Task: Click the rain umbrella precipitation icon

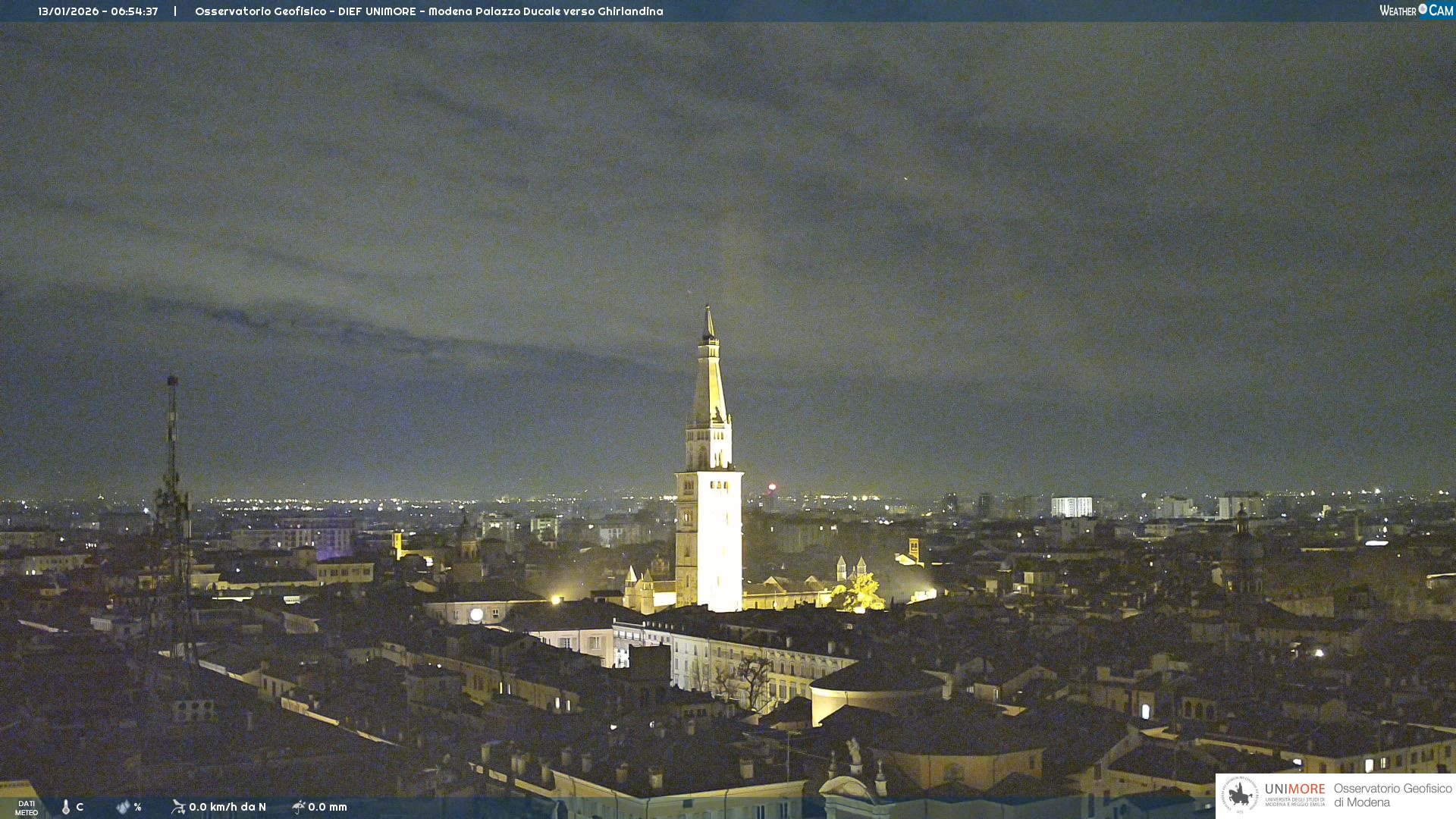Action: click(299, 807)
